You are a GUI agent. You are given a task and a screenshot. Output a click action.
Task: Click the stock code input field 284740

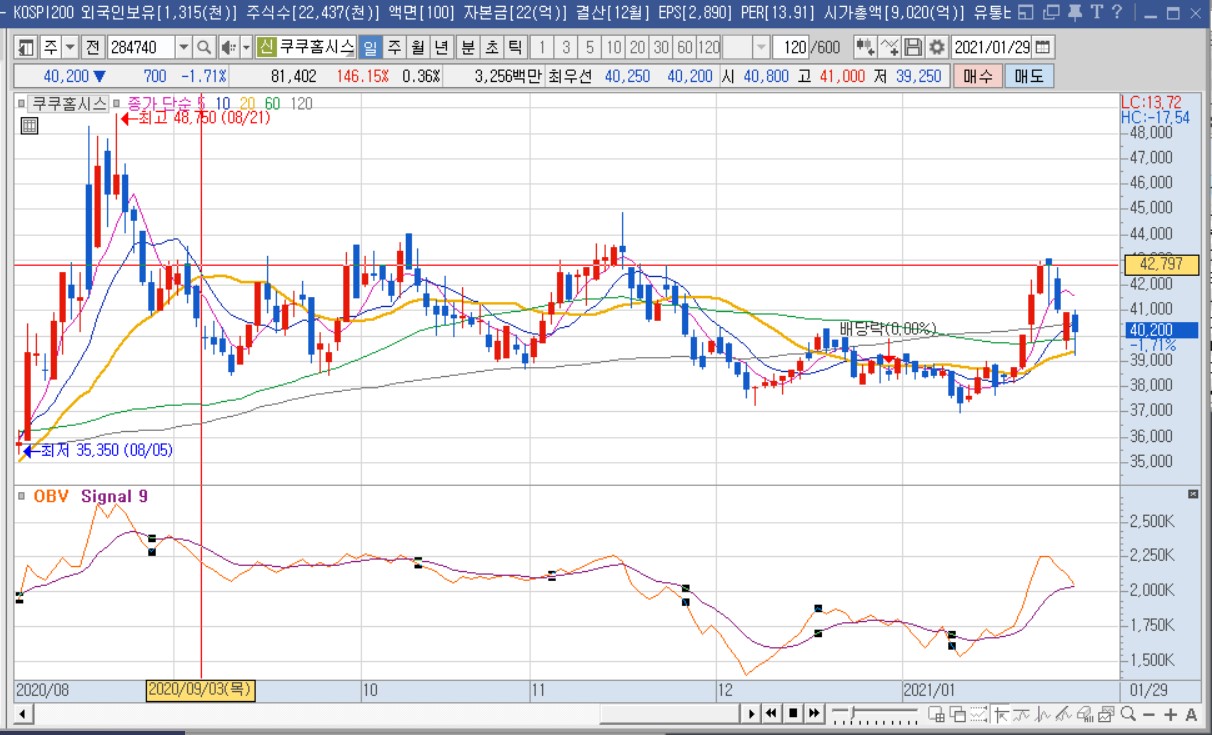(142, 48)
